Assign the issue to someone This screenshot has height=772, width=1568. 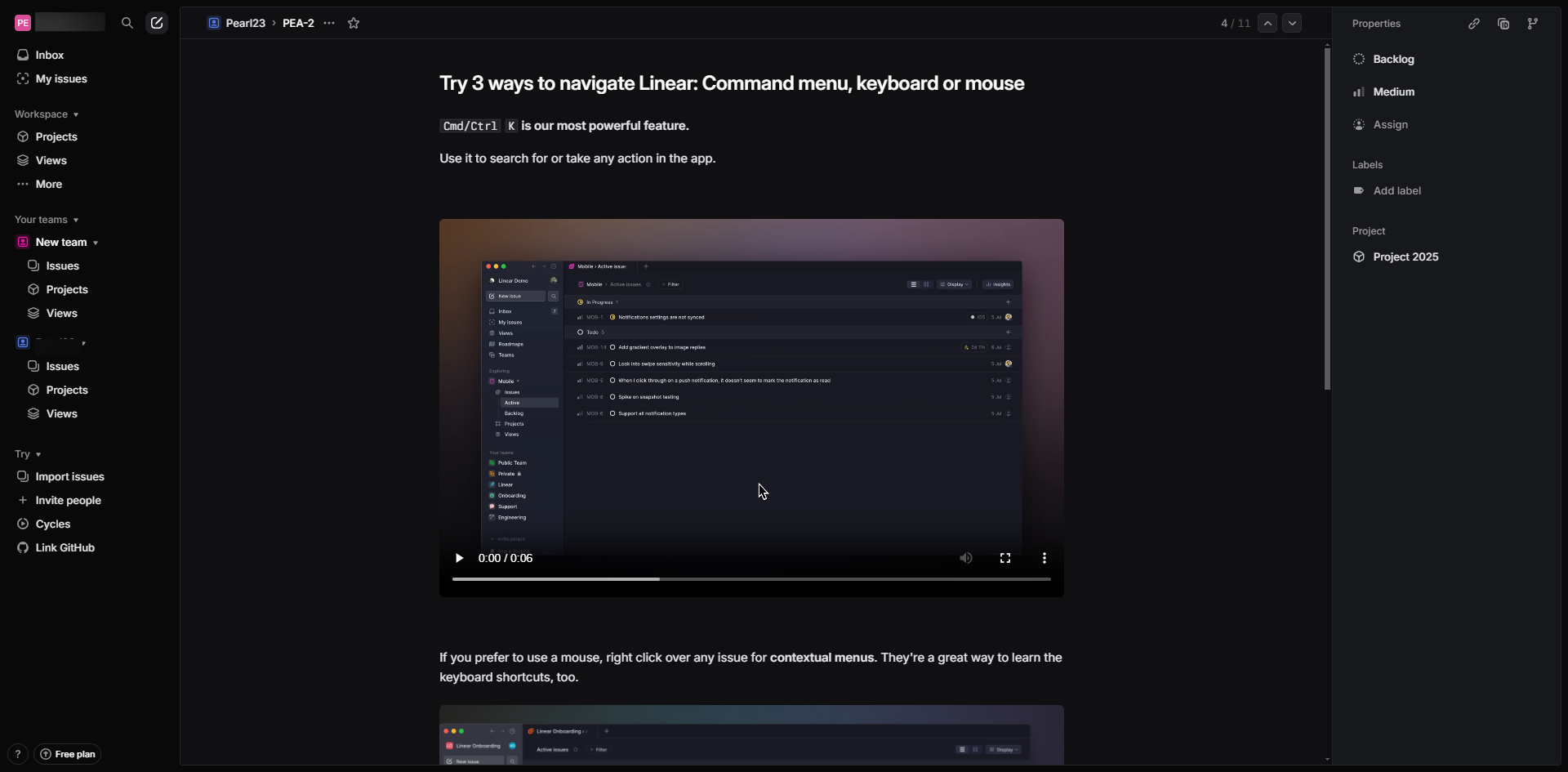click(x=1381, y=124)
